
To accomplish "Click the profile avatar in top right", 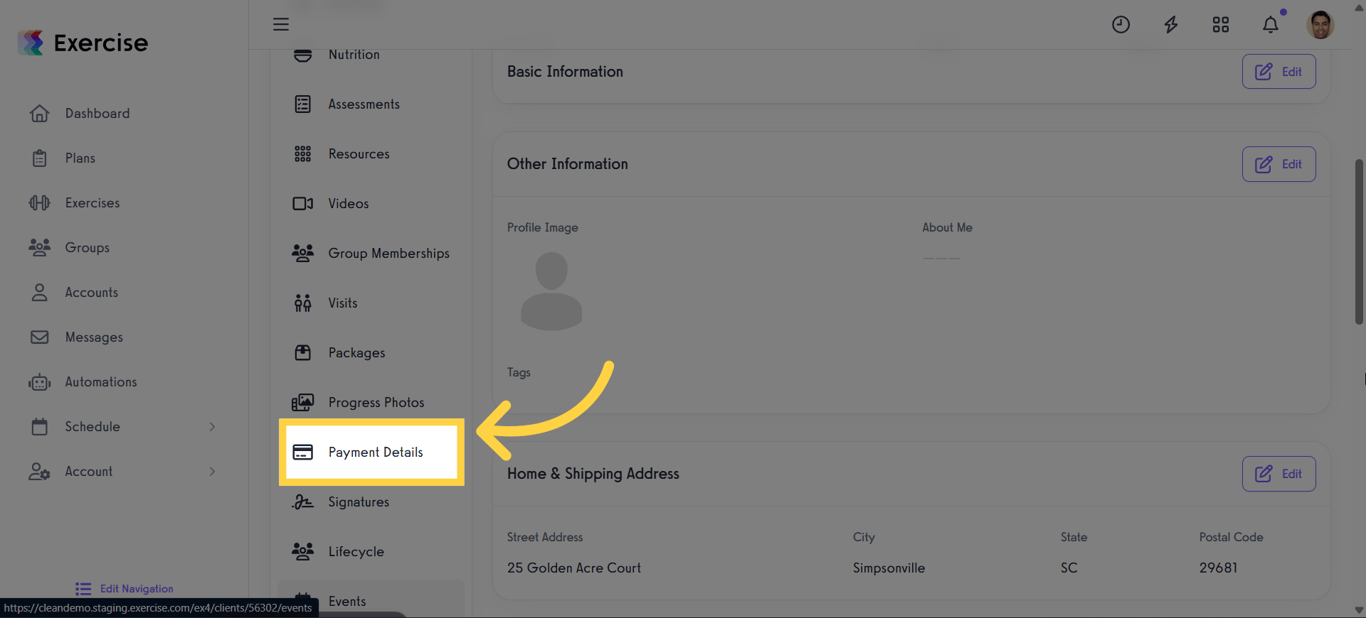I will pyautogui.click(x=1320, y=24).
